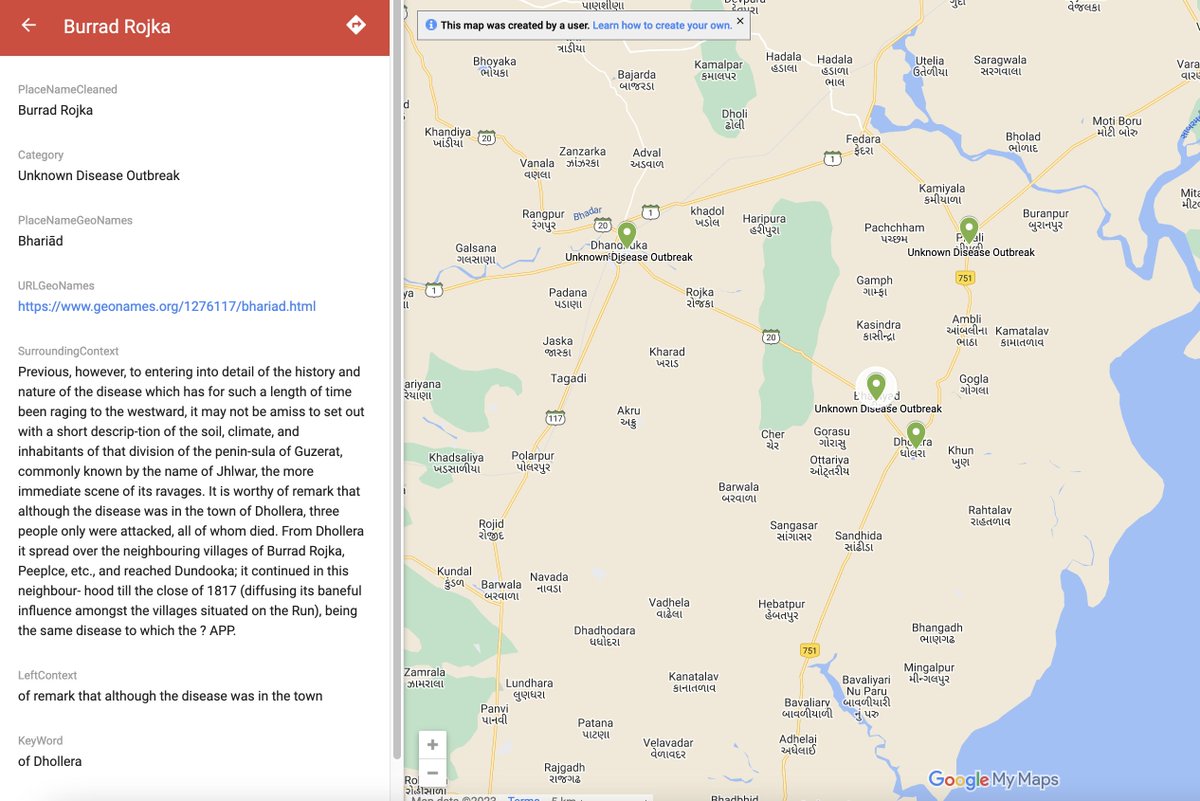Click the Zanzarka label on map
The image size is (1200, 801).
point(582,157)
